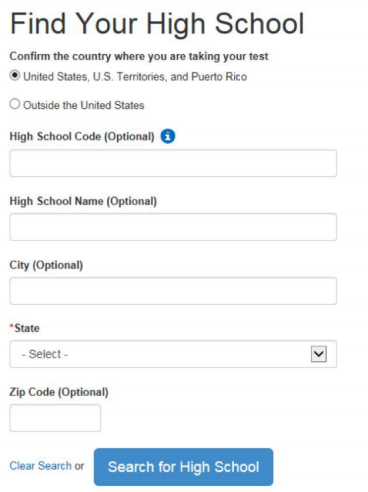Click the required State label
The width and height of the screenshot is (368, 492).
[x=25, y=328]
